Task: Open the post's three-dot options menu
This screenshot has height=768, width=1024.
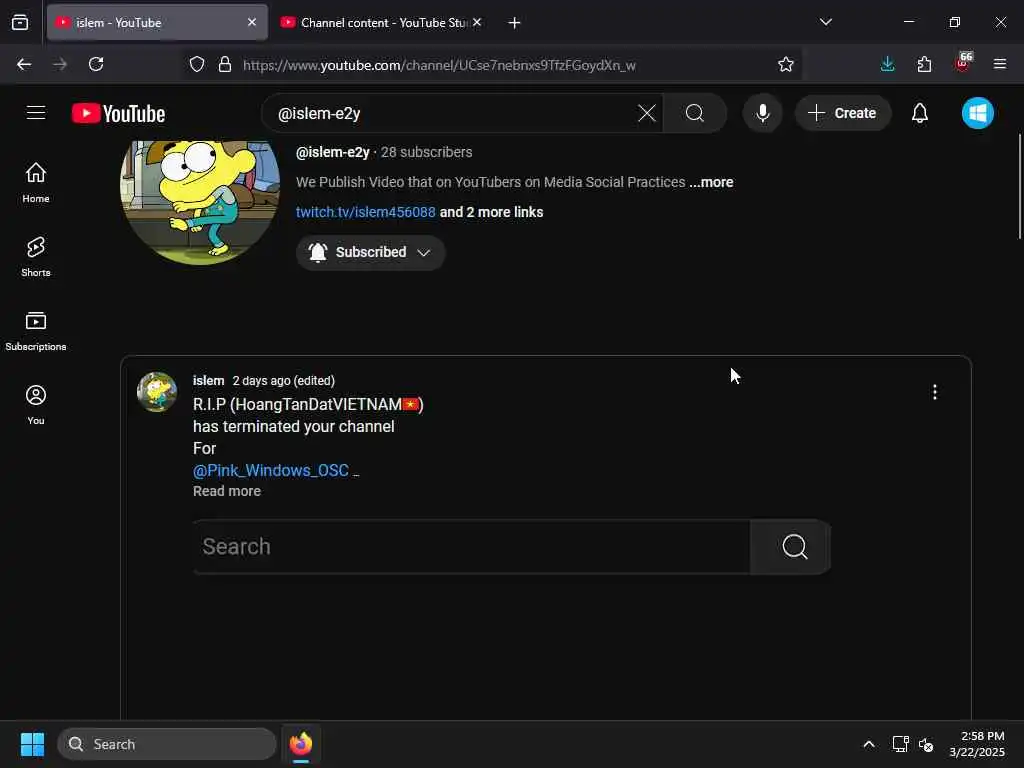Action: pyautogui.click(x=935, y=392)
